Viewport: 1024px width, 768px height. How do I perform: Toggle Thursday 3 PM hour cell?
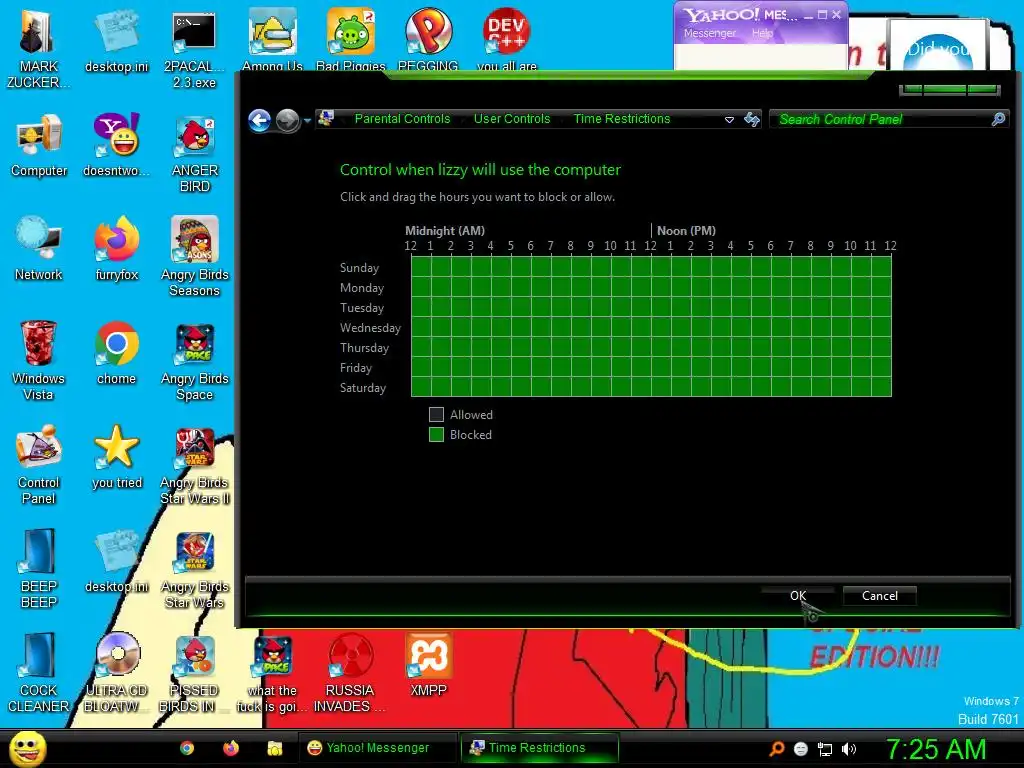pyautogui.click(x=722, y=347)
